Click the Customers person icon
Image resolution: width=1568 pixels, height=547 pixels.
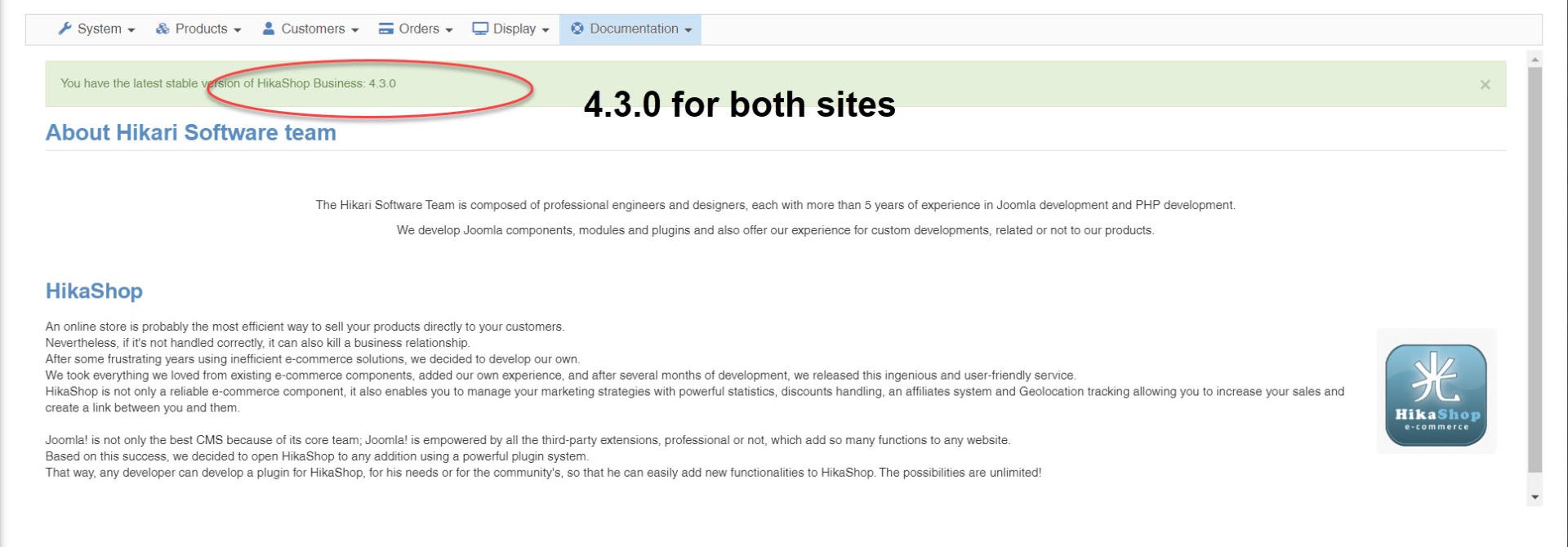point(269,29)
